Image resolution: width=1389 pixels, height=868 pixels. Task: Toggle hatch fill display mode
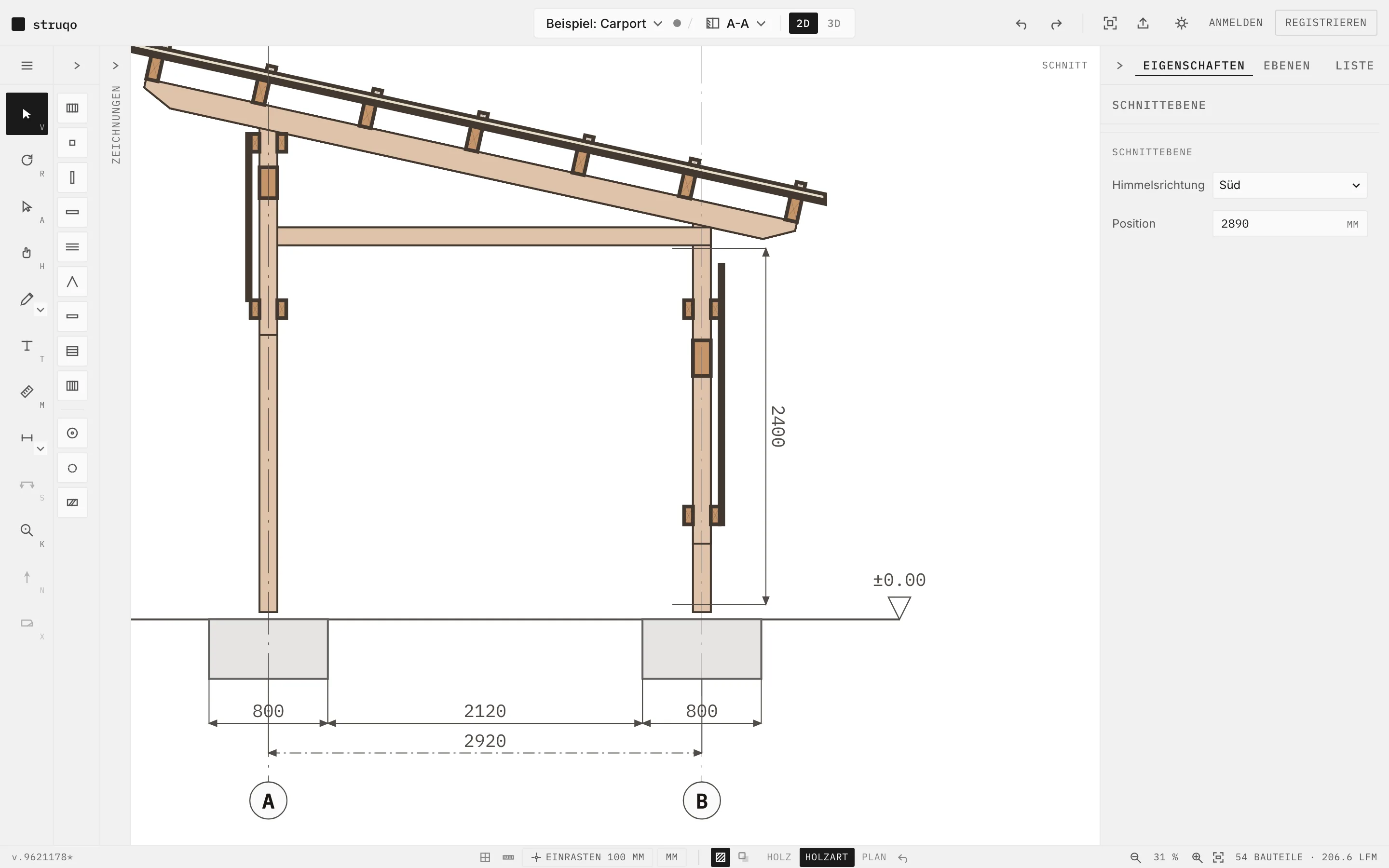point(721,857)
